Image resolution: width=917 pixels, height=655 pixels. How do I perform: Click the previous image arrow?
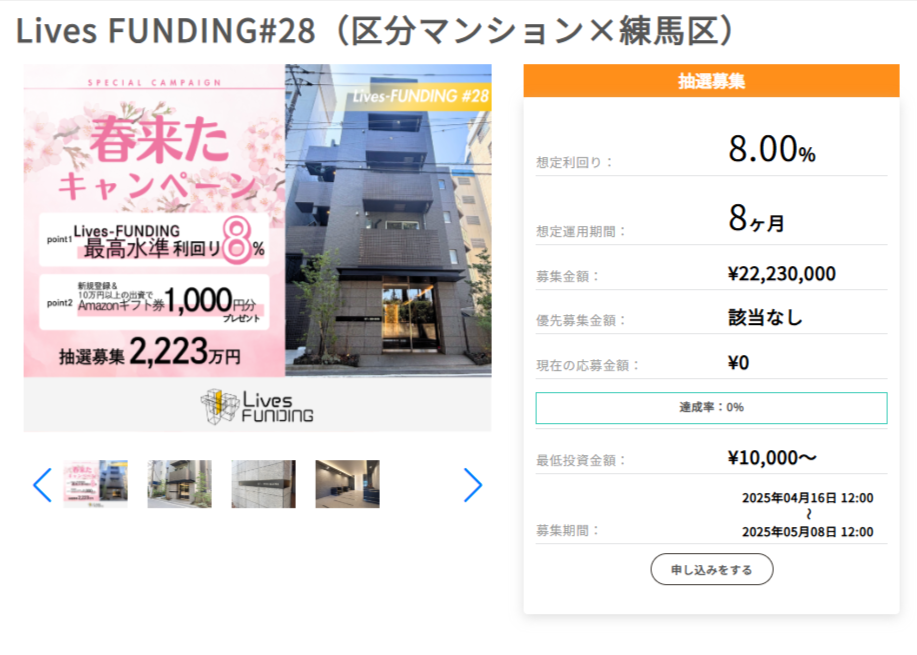point(43,485)
